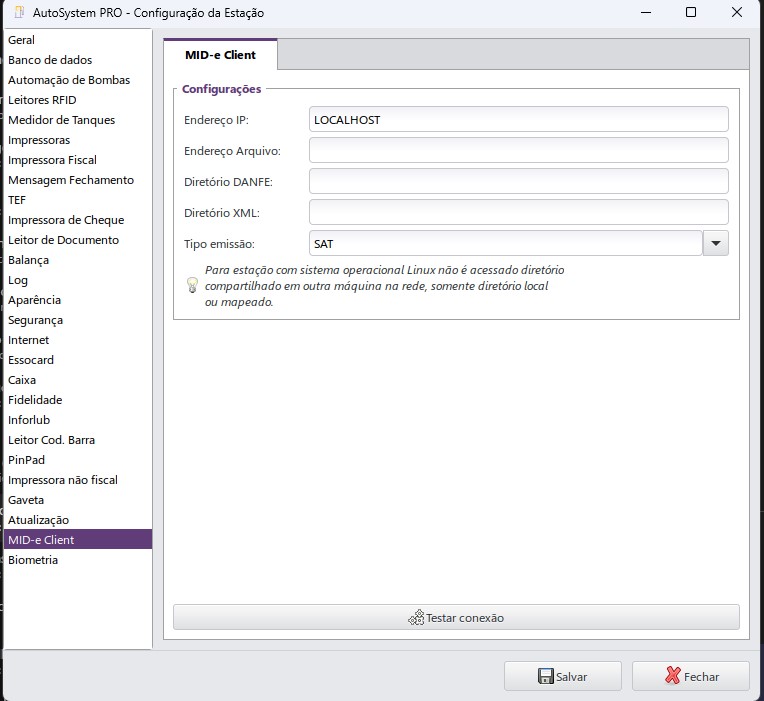The image size is (764, 701).
Task: Open the Tipo emissão SAT combo box
Action: tap(506, 244)
